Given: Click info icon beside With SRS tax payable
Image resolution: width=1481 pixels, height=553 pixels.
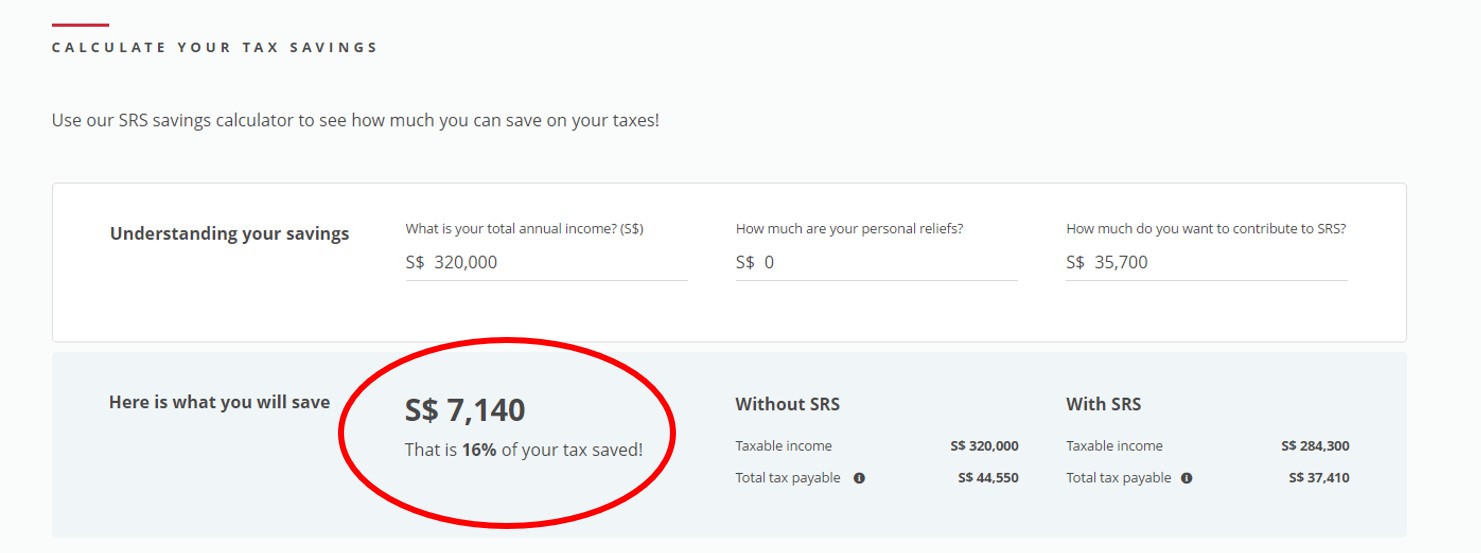Looking at the screenshot, I should pyautogui.click(x=1186, y=478).
